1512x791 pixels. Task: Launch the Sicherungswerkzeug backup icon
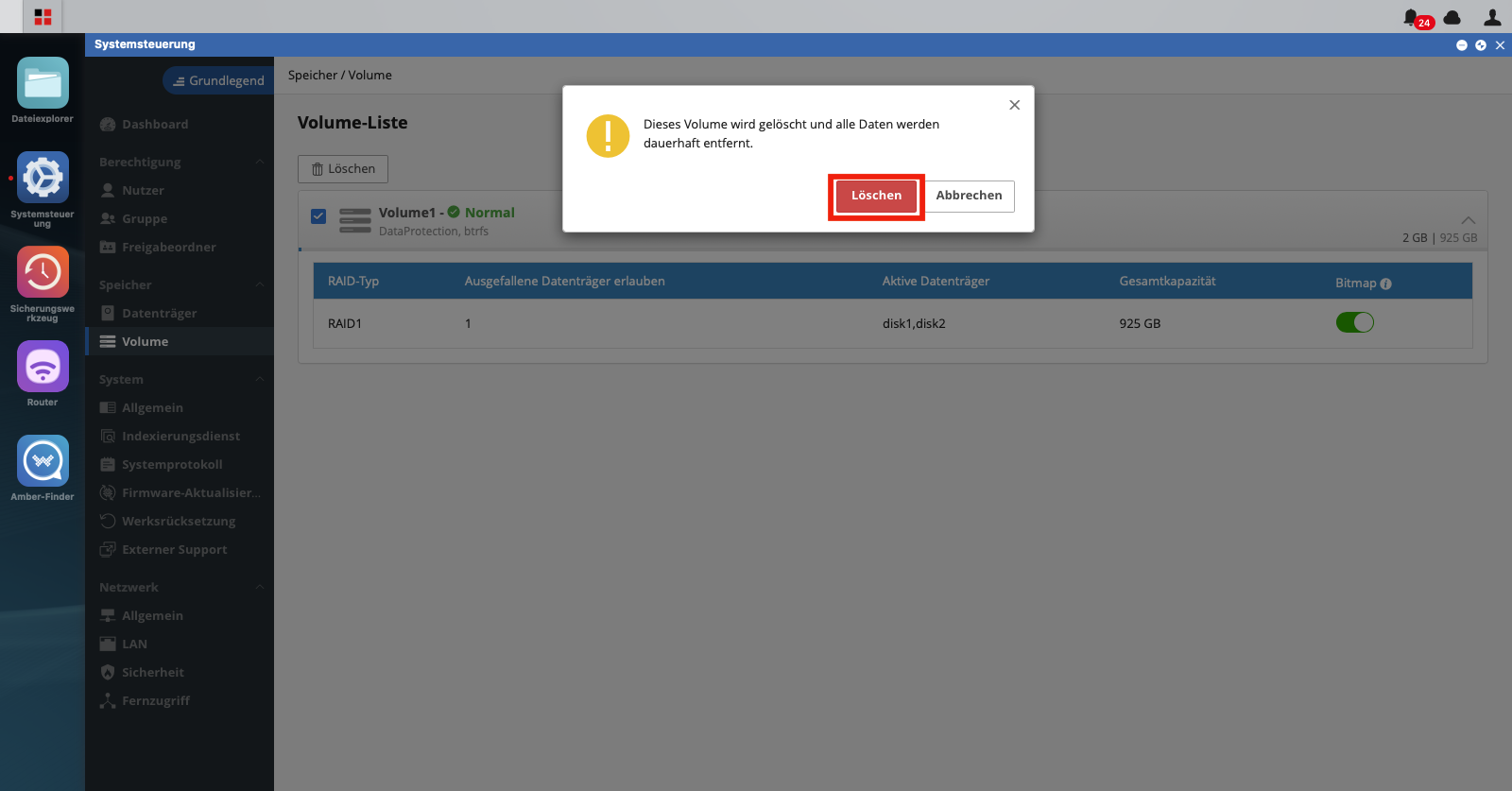[43, 272]
